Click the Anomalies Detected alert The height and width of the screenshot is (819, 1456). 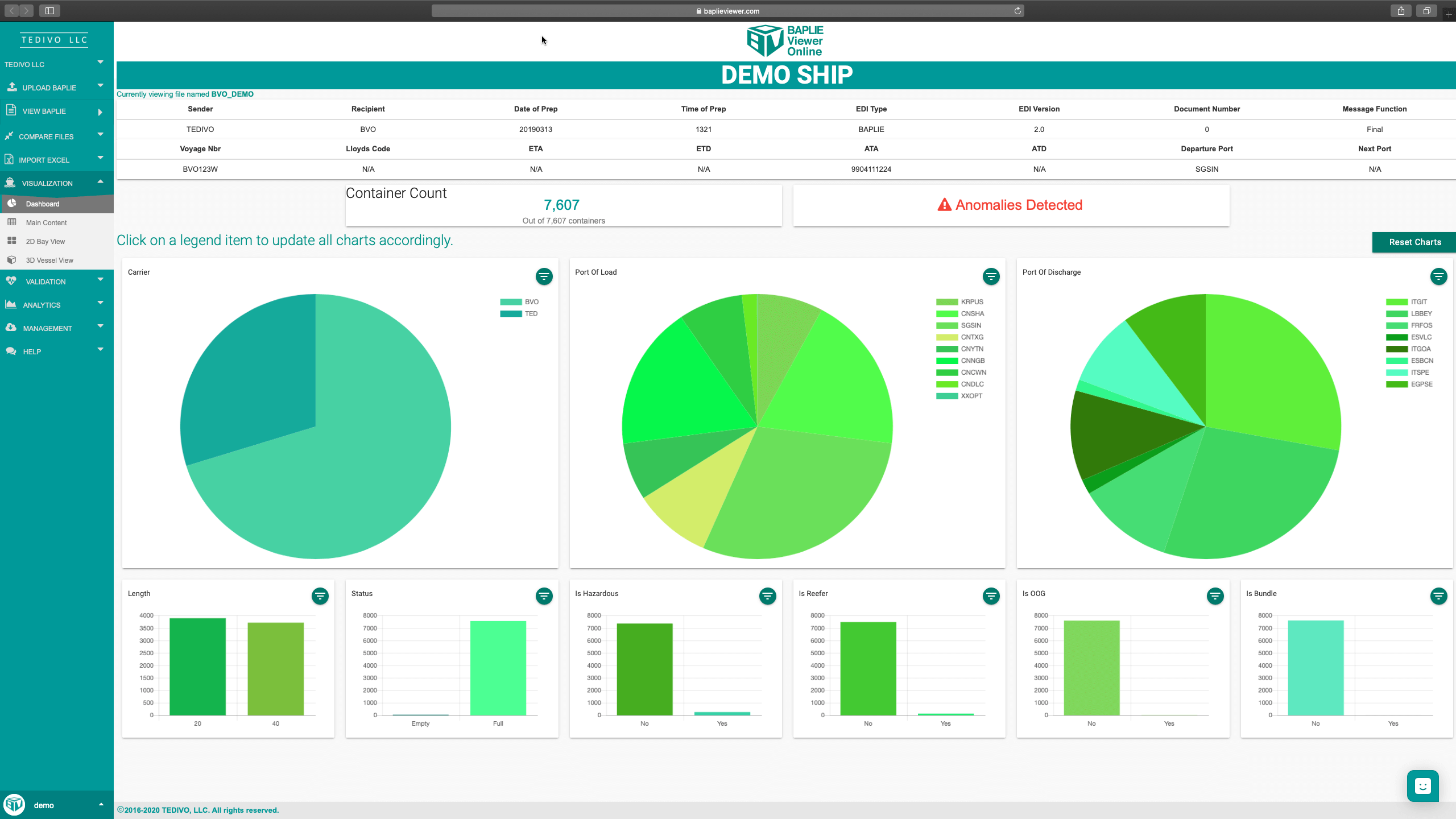[1011, 205]
